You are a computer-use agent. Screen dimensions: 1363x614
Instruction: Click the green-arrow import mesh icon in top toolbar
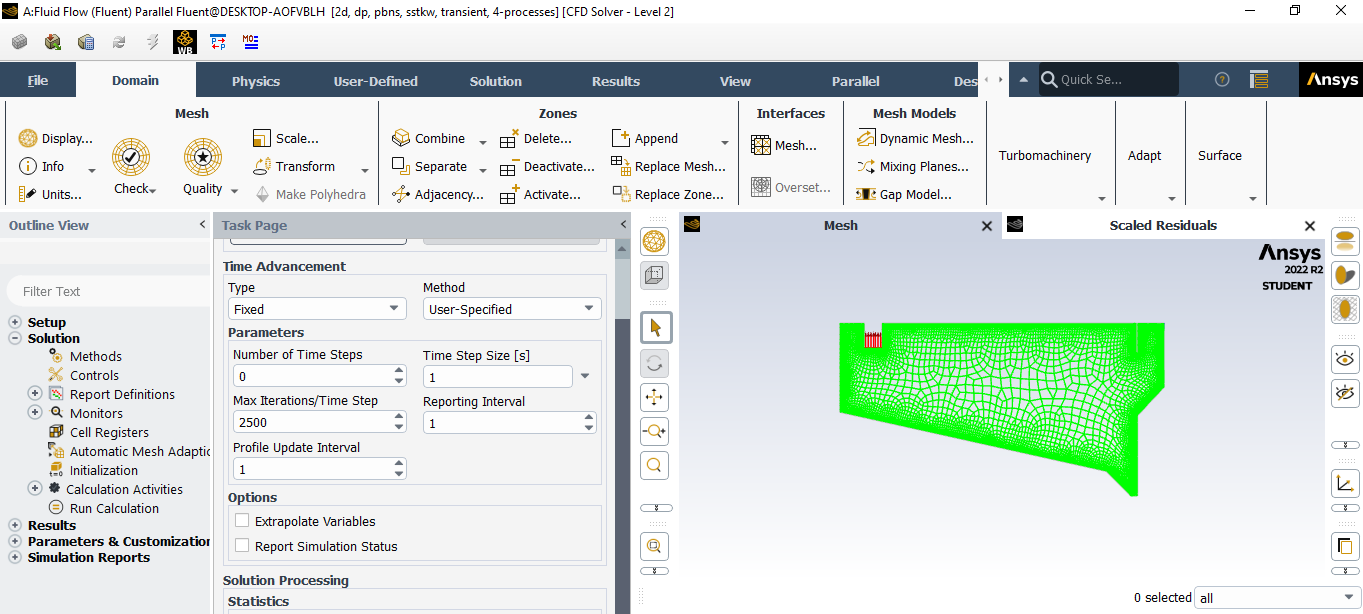point(53,42)
